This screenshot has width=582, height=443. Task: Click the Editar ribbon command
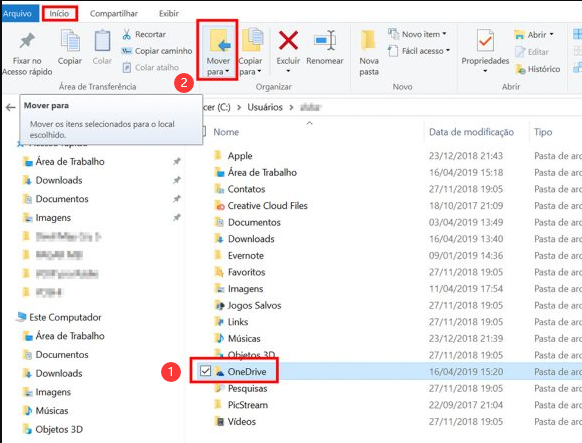tap(532, 52)
